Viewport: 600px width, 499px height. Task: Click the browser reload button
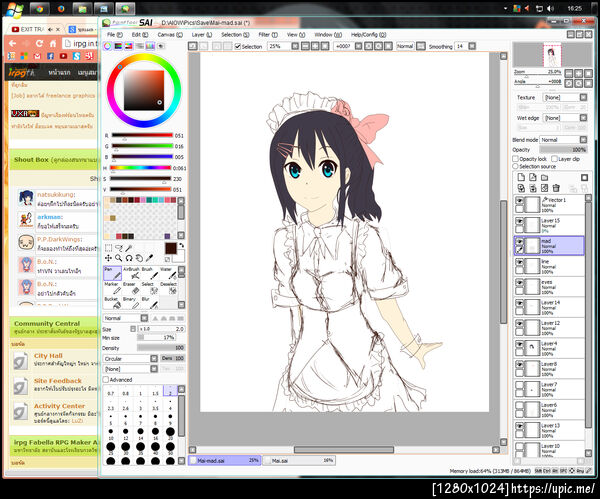coord(39,43)
